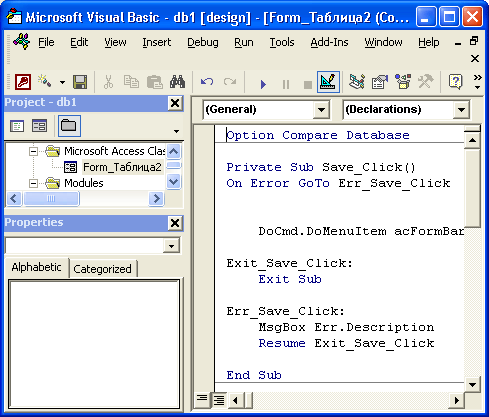Select Form_Таблица2 in project tree
Screen dimensions: 489x417
coord(122,167)
